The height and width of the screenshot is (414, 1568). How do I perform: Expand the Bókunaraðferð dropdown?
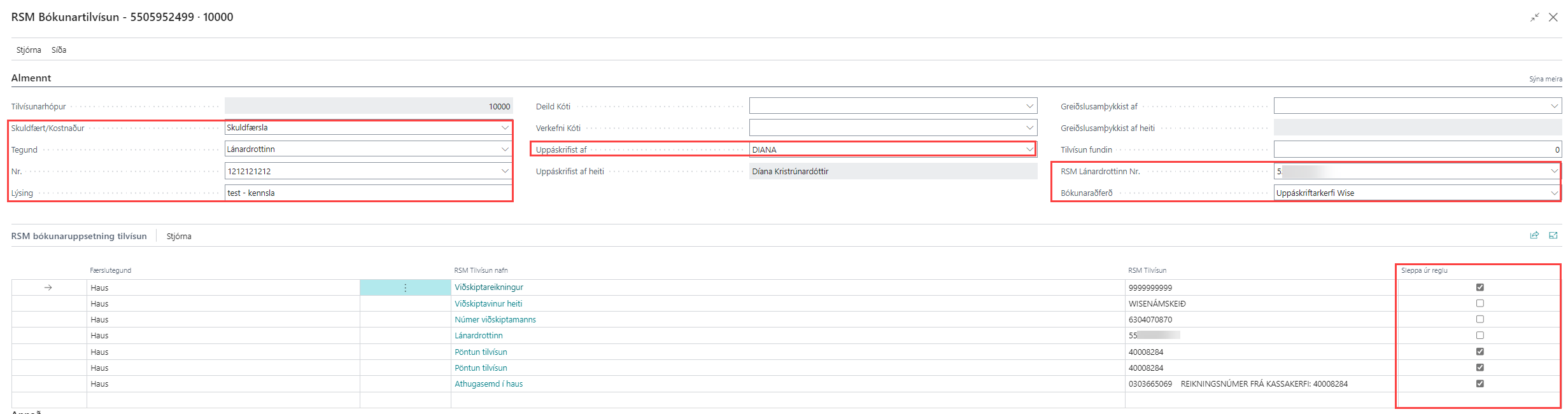[x=1554, y=193]
